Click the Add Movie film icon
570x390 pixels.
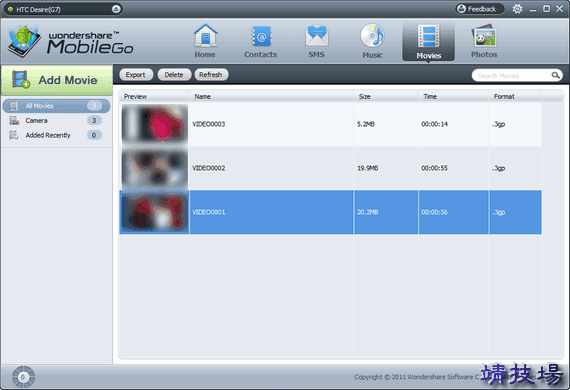tap(21, 80)
